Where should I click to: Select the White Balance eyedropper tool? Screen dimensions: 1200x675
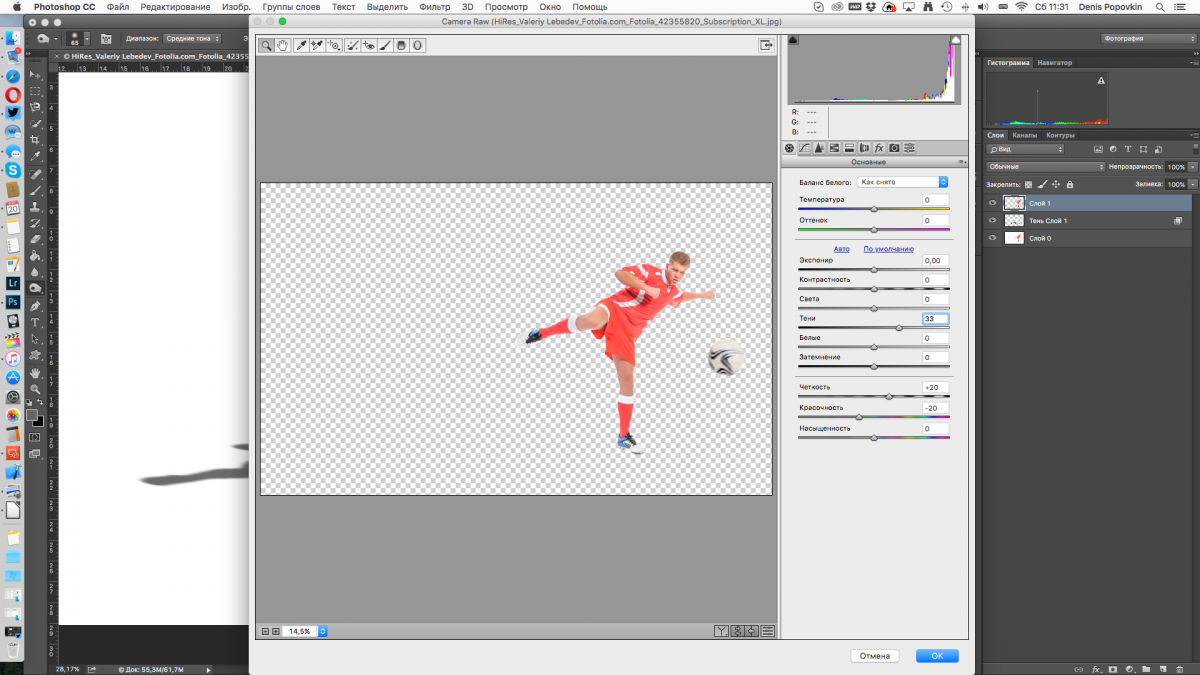(300, 45)
